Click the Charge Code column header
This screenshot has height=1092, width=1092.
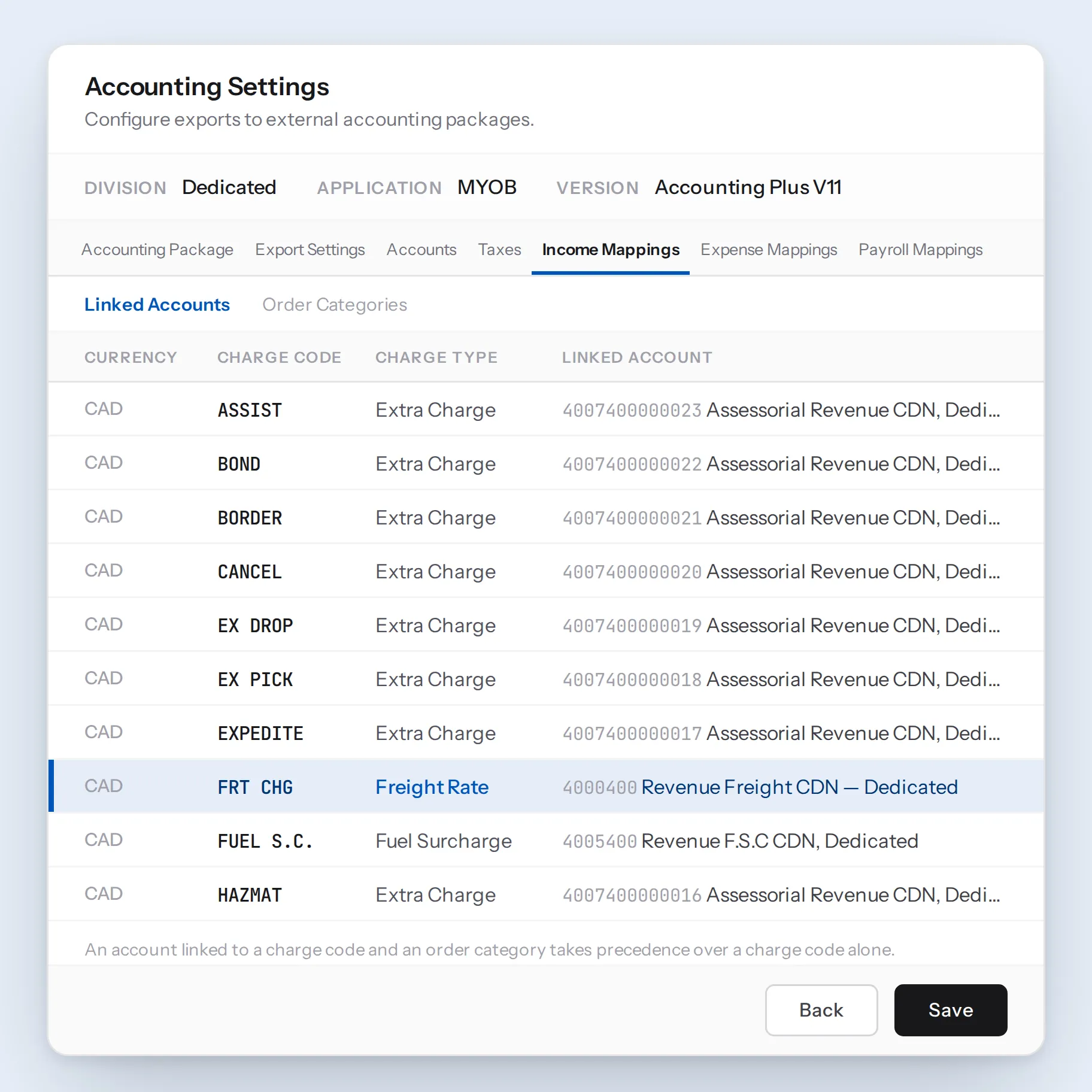pos(279,357)
